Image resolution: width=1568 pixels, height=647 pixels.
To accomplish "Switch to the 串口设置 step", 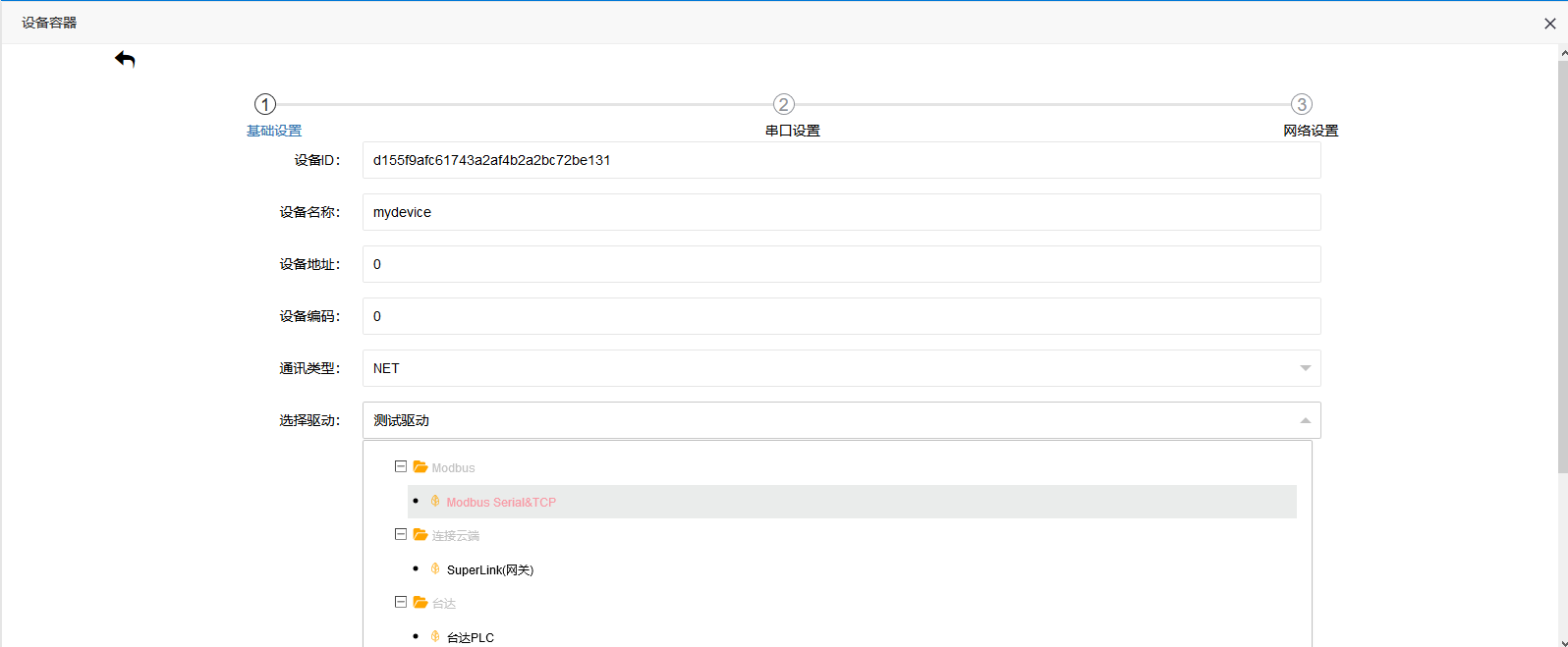I will coord(792,131).
